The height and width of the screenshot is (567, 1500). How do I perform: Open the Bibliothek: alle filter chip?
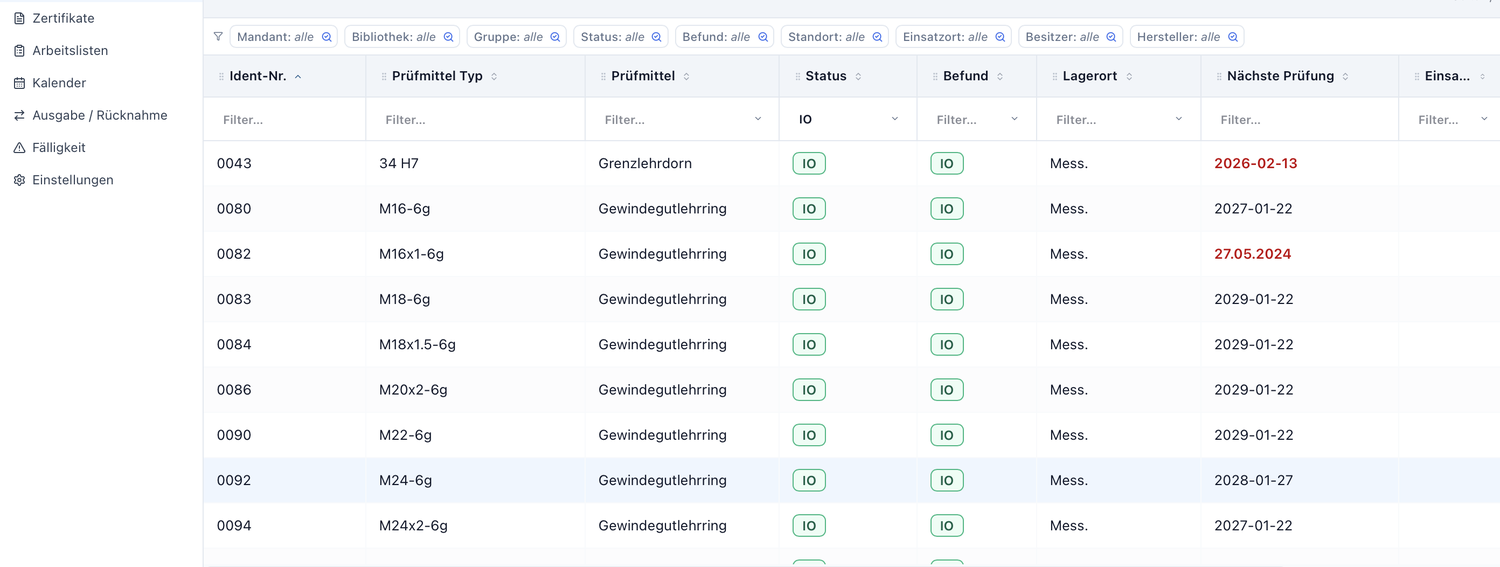402,37
